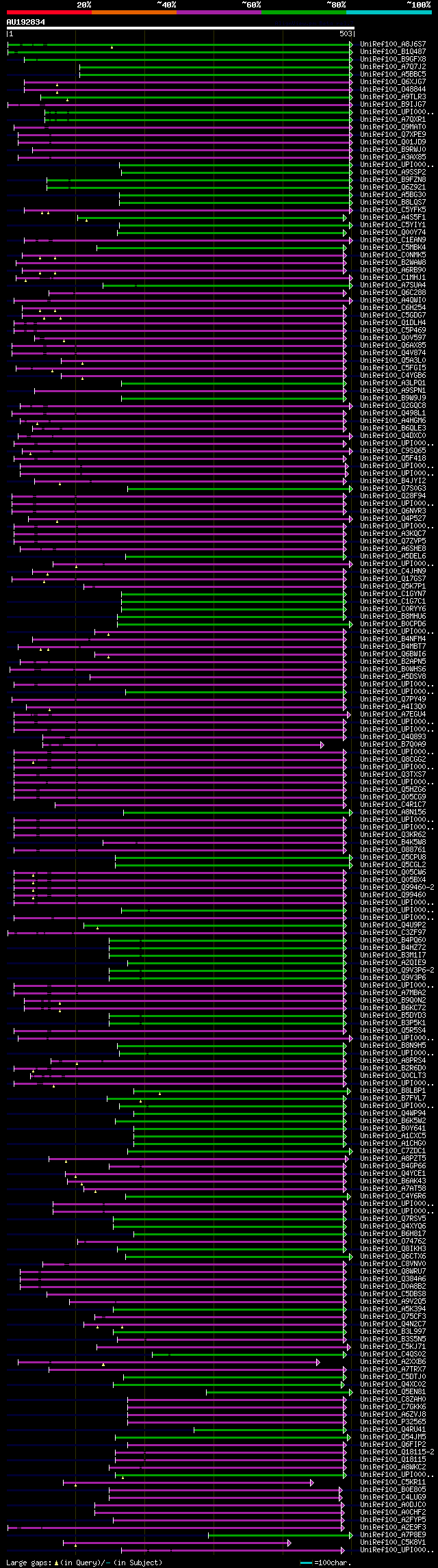Select the UniRef100_C5P469 label
The height and width of the screenshot is (1568, 438).
393,330
